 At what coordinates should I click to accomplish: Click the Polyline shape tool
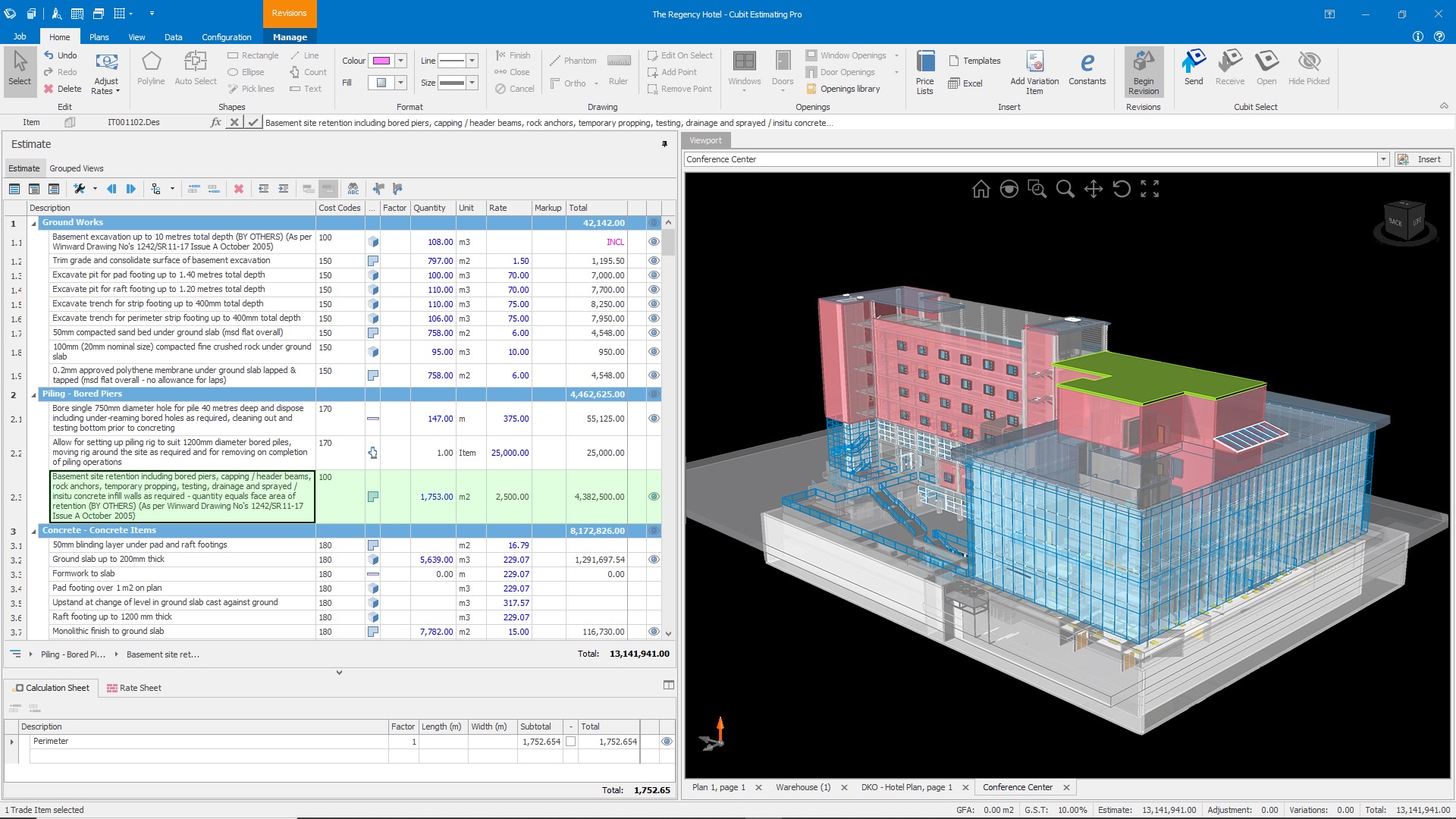(151, 68)
